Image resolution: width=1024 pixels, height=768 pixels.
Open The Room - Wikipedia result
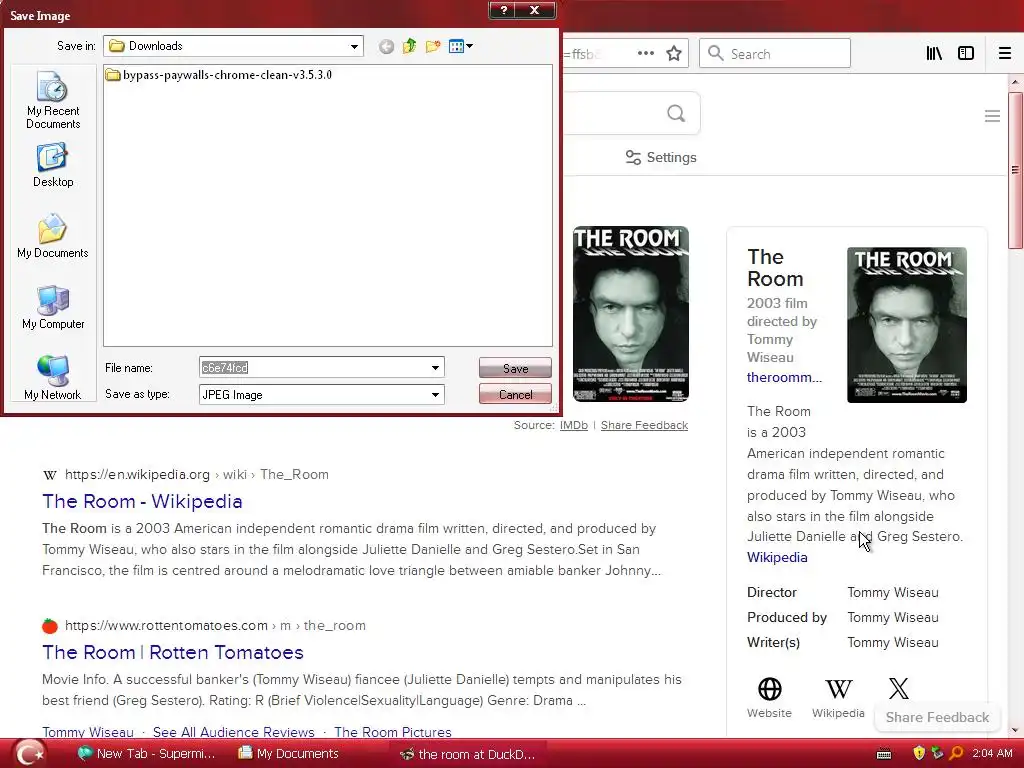tap(142, 502)
